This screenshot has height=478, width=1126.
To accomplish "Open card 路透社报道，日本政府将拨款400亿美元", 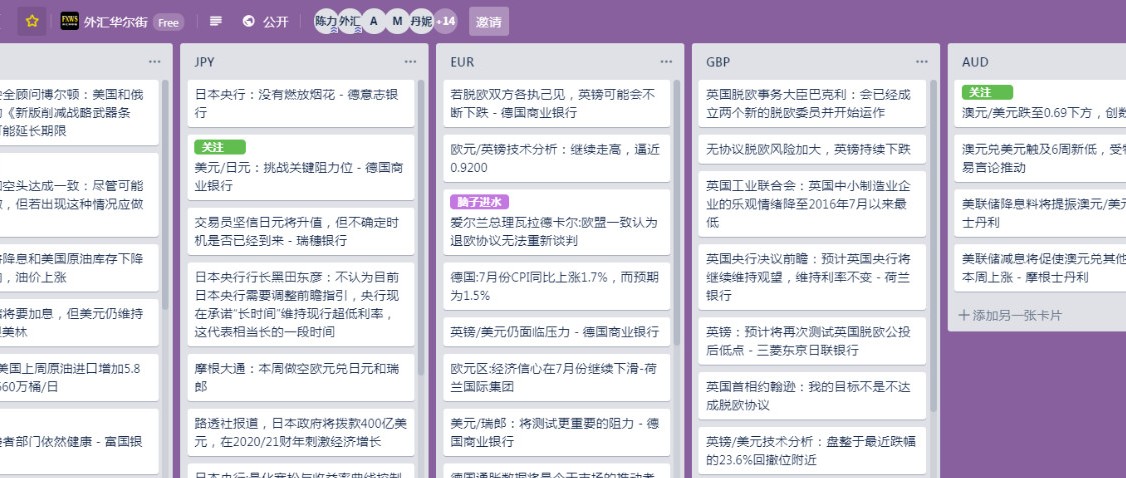I will click(x=301, y=432).
